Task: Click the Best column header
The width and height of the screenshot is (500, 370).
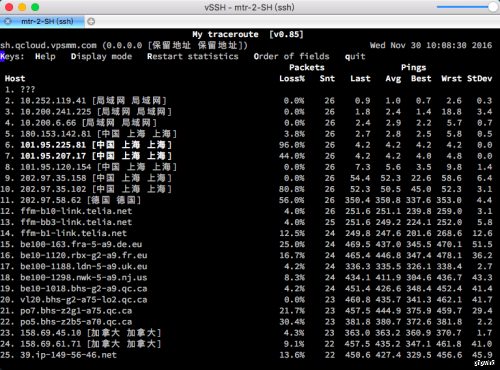Action: pyautogui.click(x=421, y=79)
